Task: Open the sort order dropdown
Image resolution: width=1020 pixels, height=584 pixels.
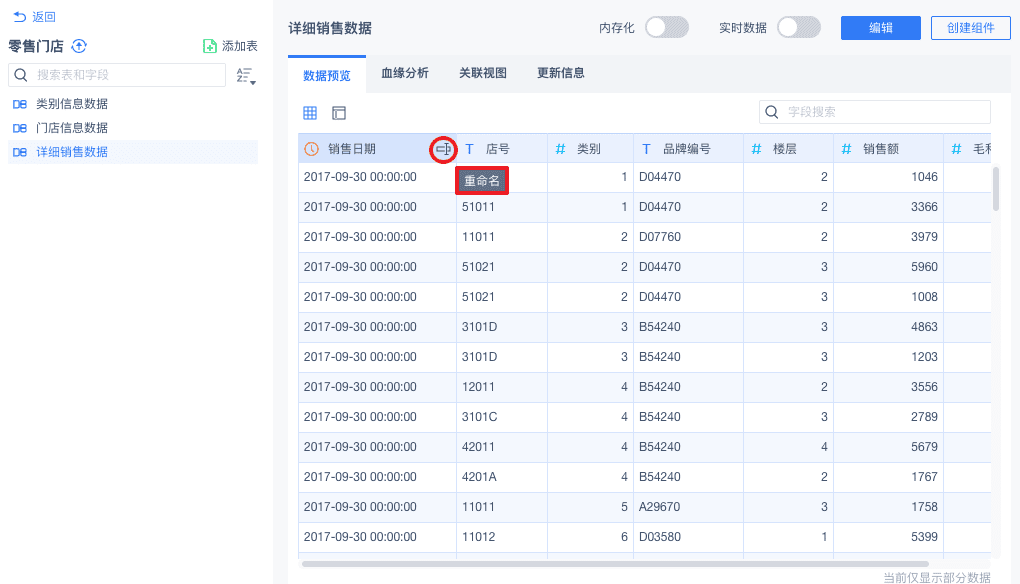Action: (246, 76)
